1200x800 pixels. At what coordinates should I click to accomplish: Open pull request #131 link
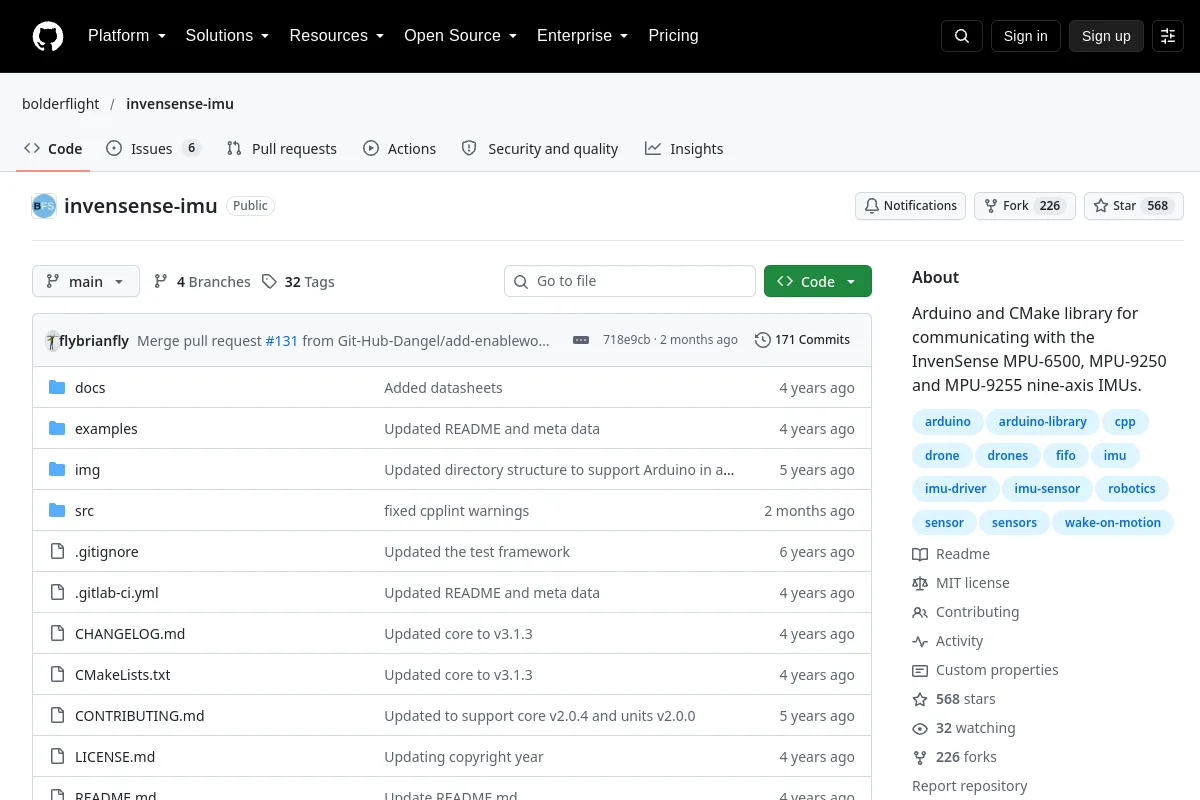pyautogui.click(x=282, y=341)
